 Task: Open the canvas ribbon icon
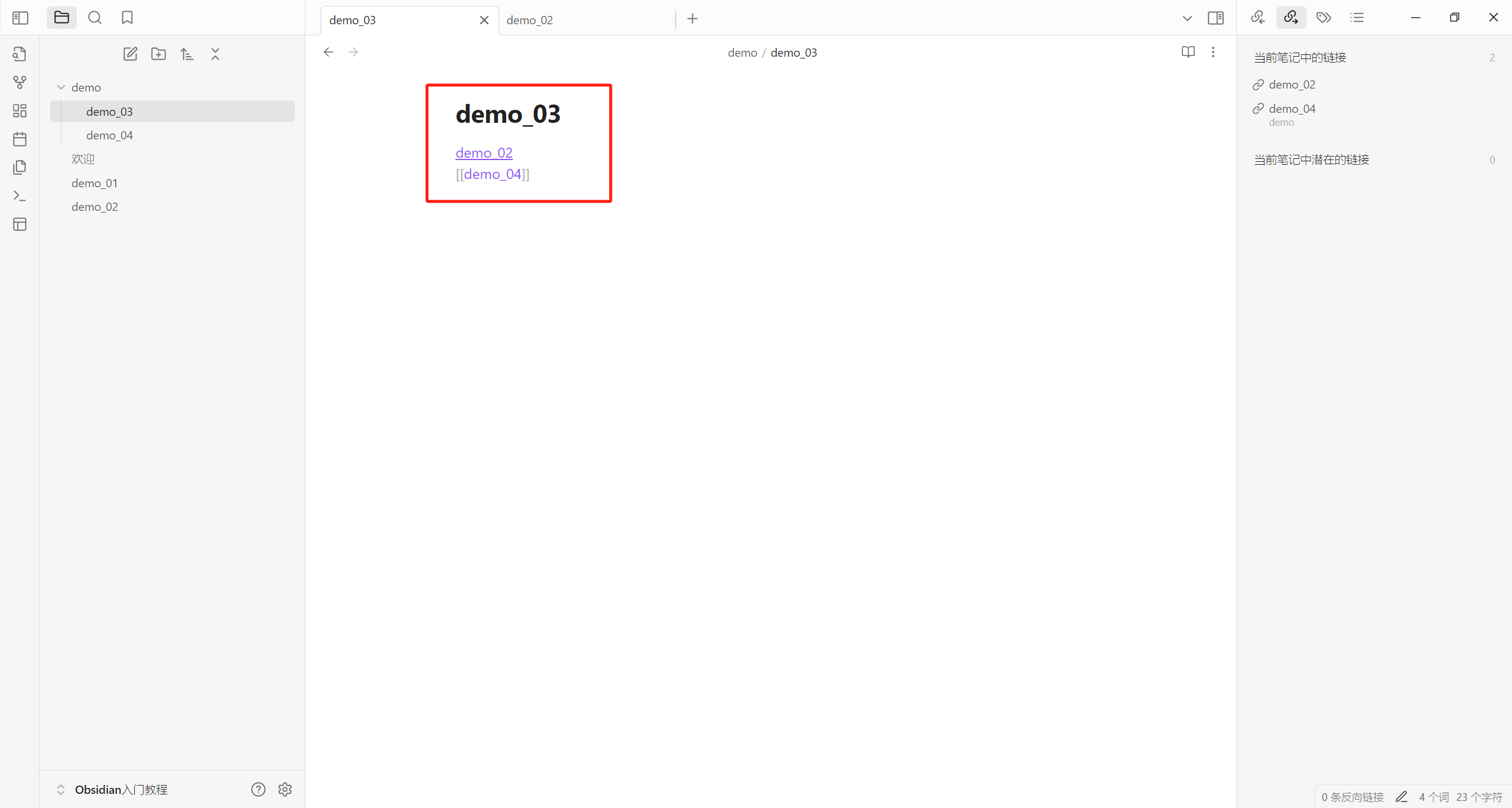click(19, 110)
